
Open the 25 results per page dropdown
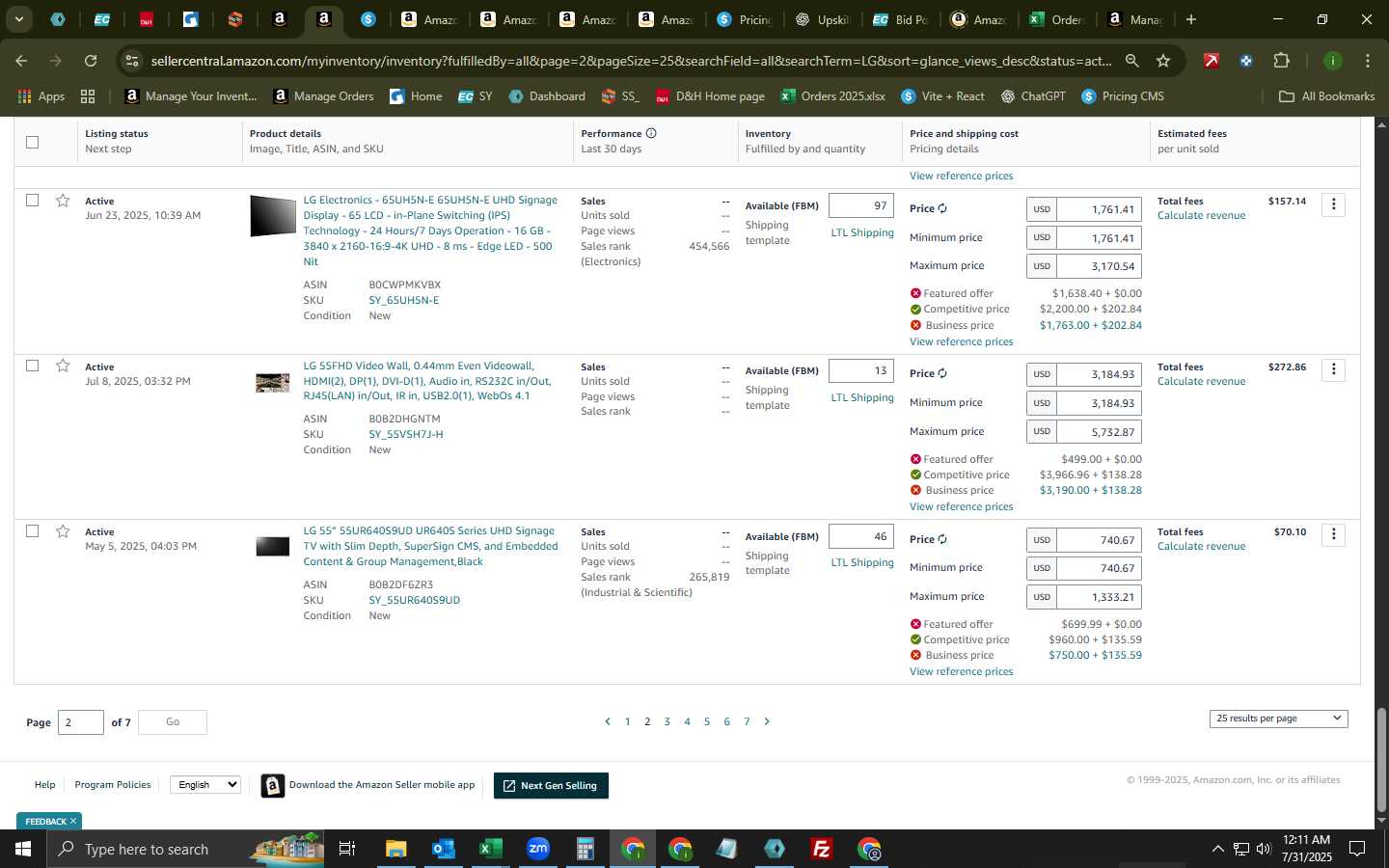click(x=1278, y=719)
